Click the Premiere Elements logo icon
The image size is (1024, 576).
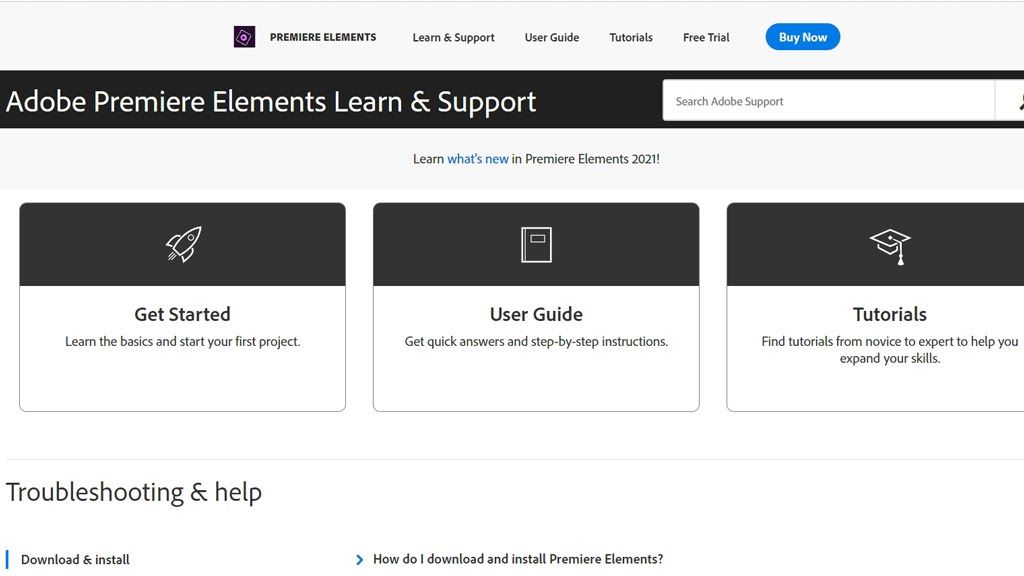coord(244,37)
